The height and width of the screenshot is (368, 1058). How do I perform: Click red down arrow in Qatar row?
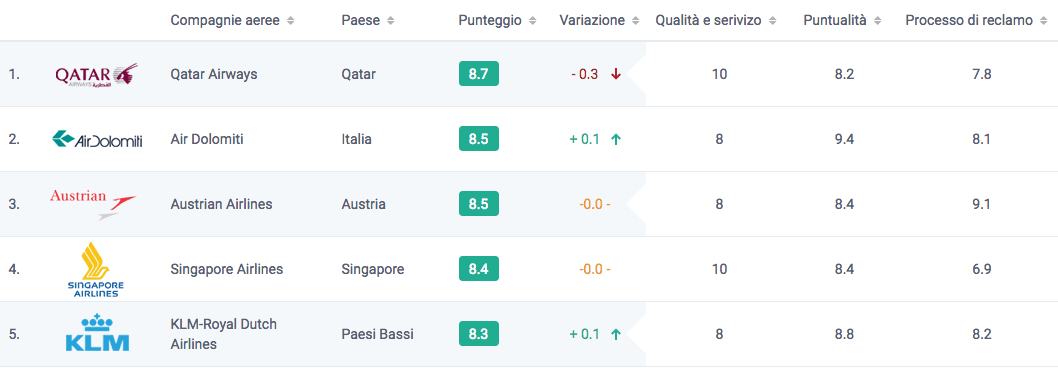click(x=615, y=74)
